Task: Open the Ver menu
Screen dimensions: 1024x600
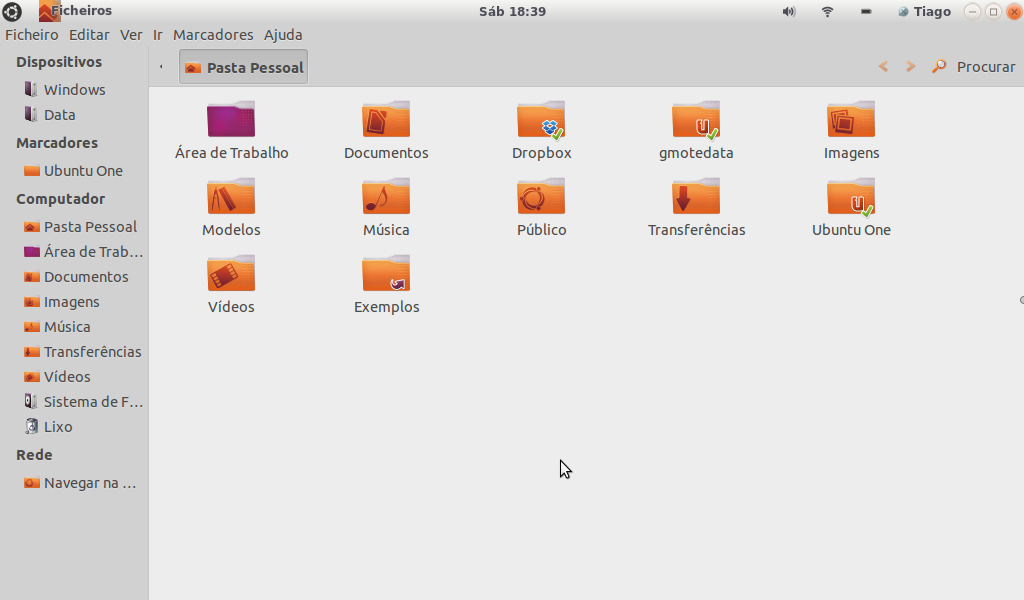Action: (x=131, y=35)
